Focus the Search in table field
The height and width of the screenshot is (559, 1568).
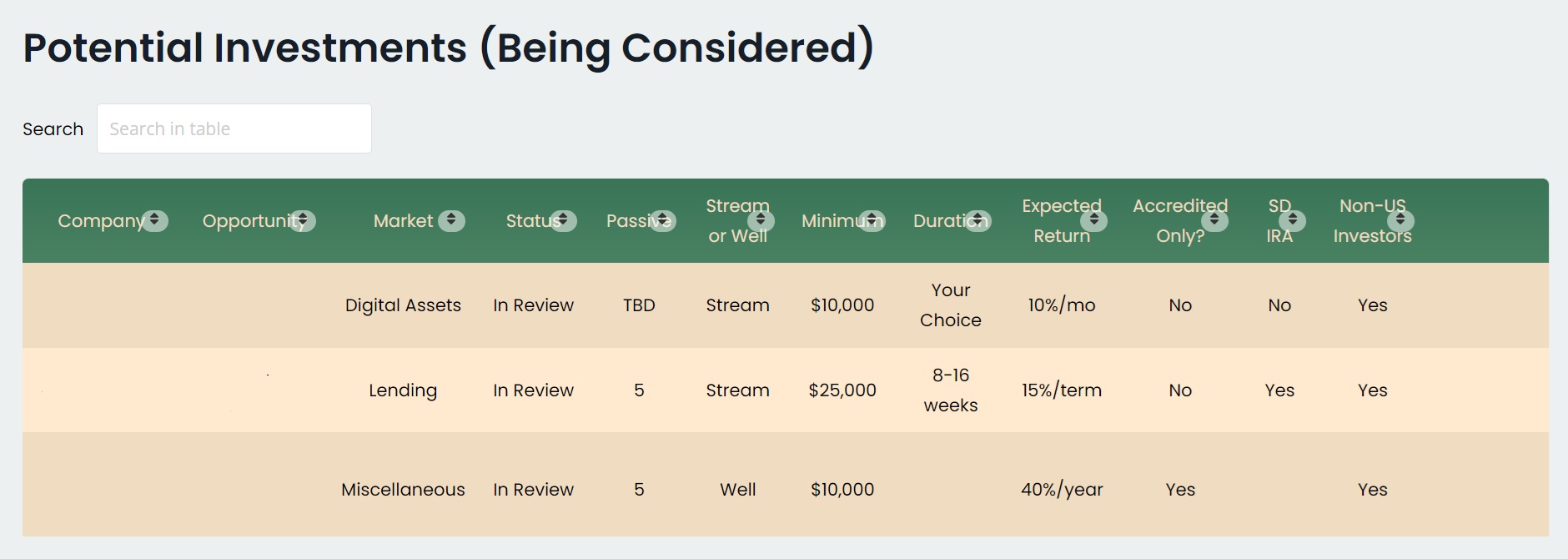click(234, 128)
